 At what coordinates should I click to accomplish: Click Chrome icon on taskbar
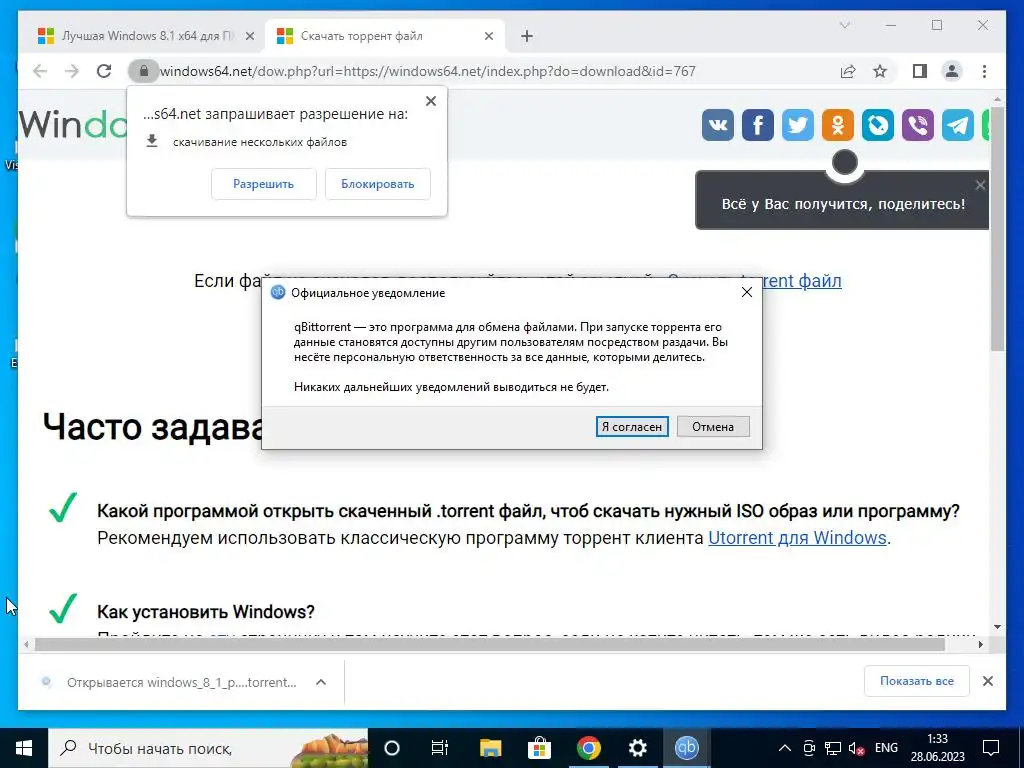(x=588, y=748)
